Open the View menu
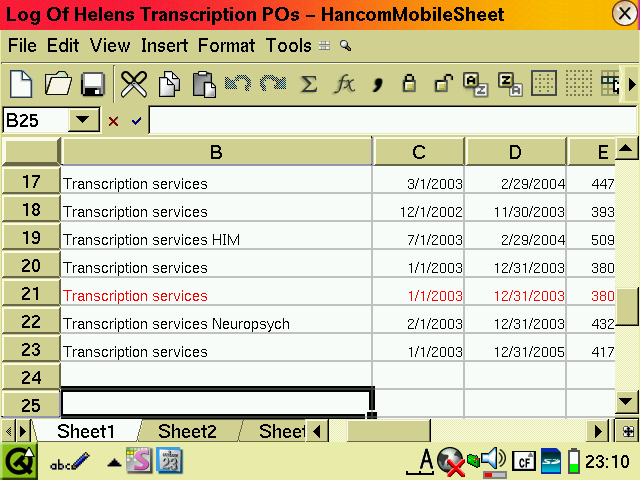 (x=110, y=45)
